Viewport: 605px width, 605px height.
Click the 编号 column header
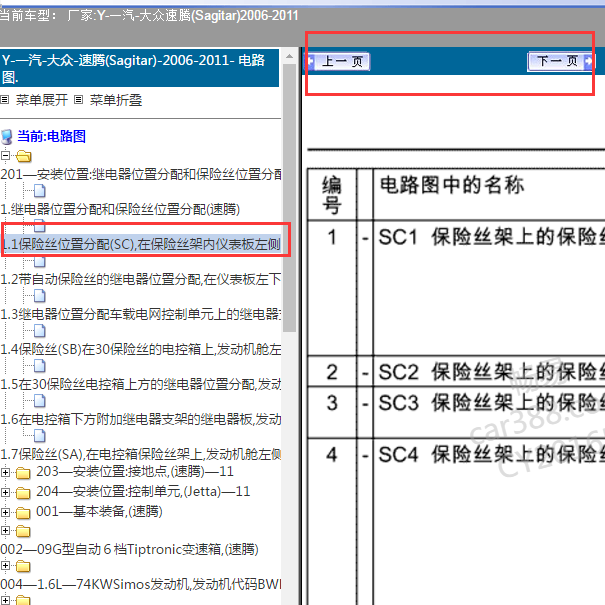click(332, 194)
